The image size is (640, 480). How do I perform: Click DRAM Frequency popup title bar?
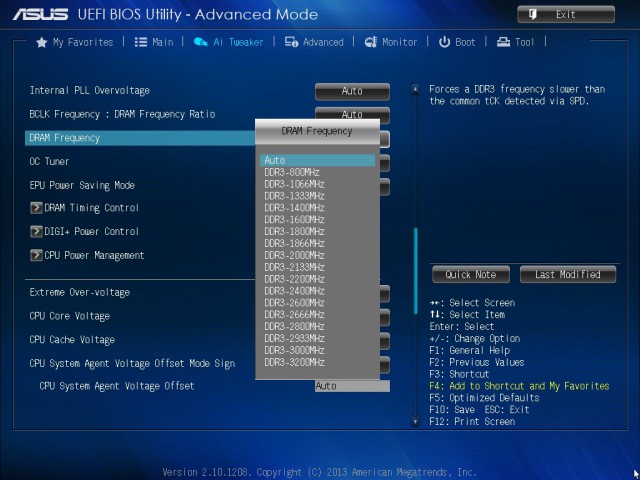point(318,131)
